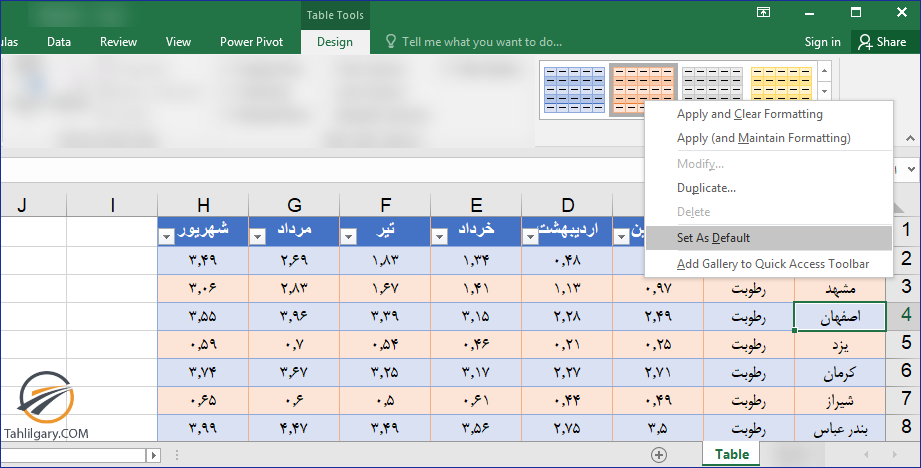Add a new sheet with plus button

[659, 454]
